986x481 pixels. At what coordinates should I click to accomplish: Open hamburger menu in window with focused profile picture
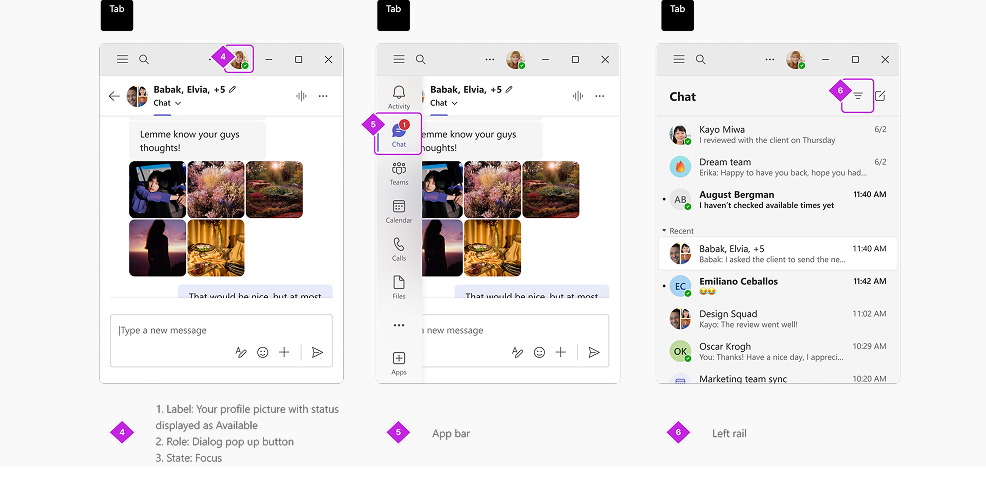(123, 59)
